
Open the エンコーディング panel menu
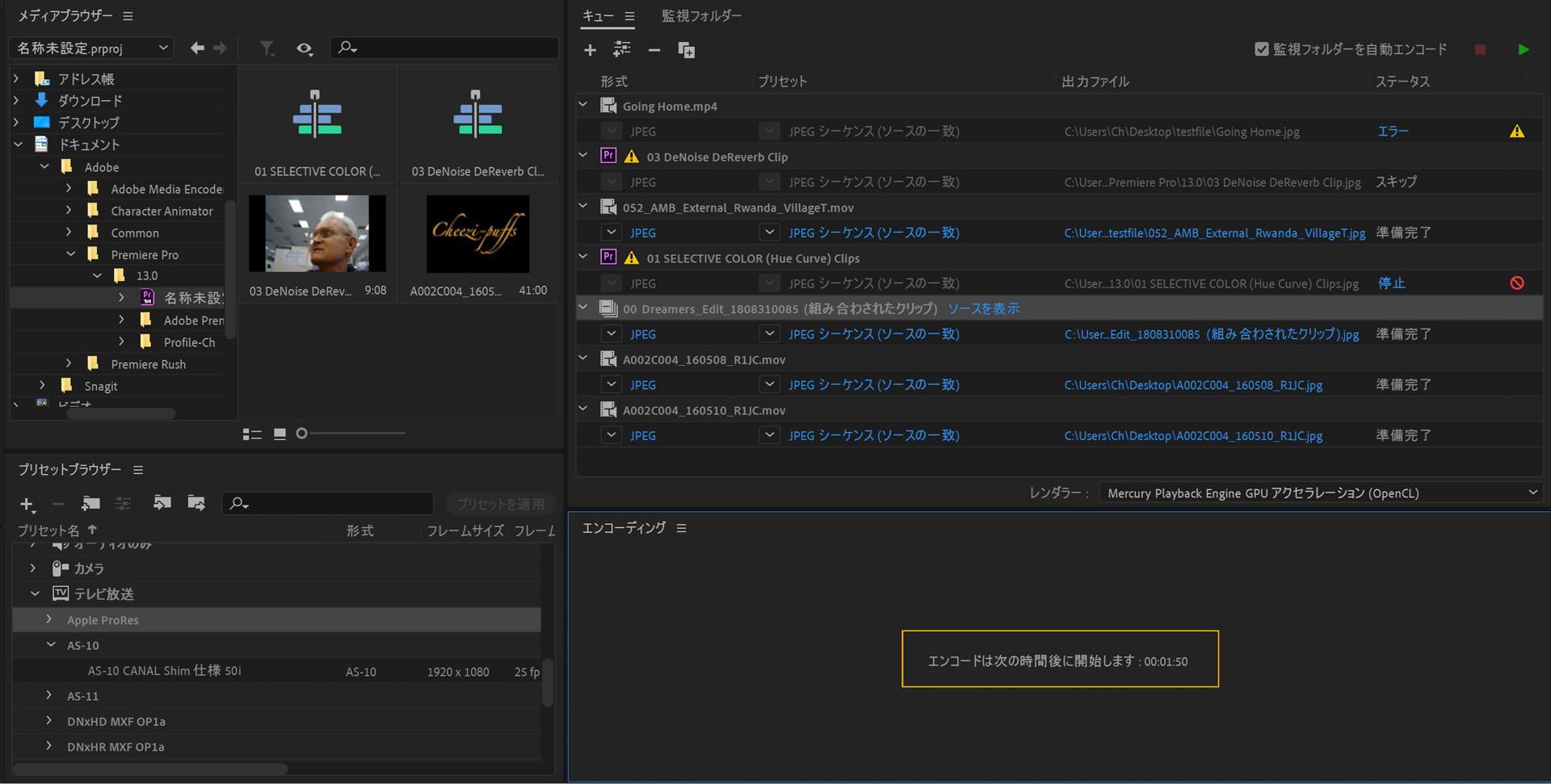[x=681, y=528]
